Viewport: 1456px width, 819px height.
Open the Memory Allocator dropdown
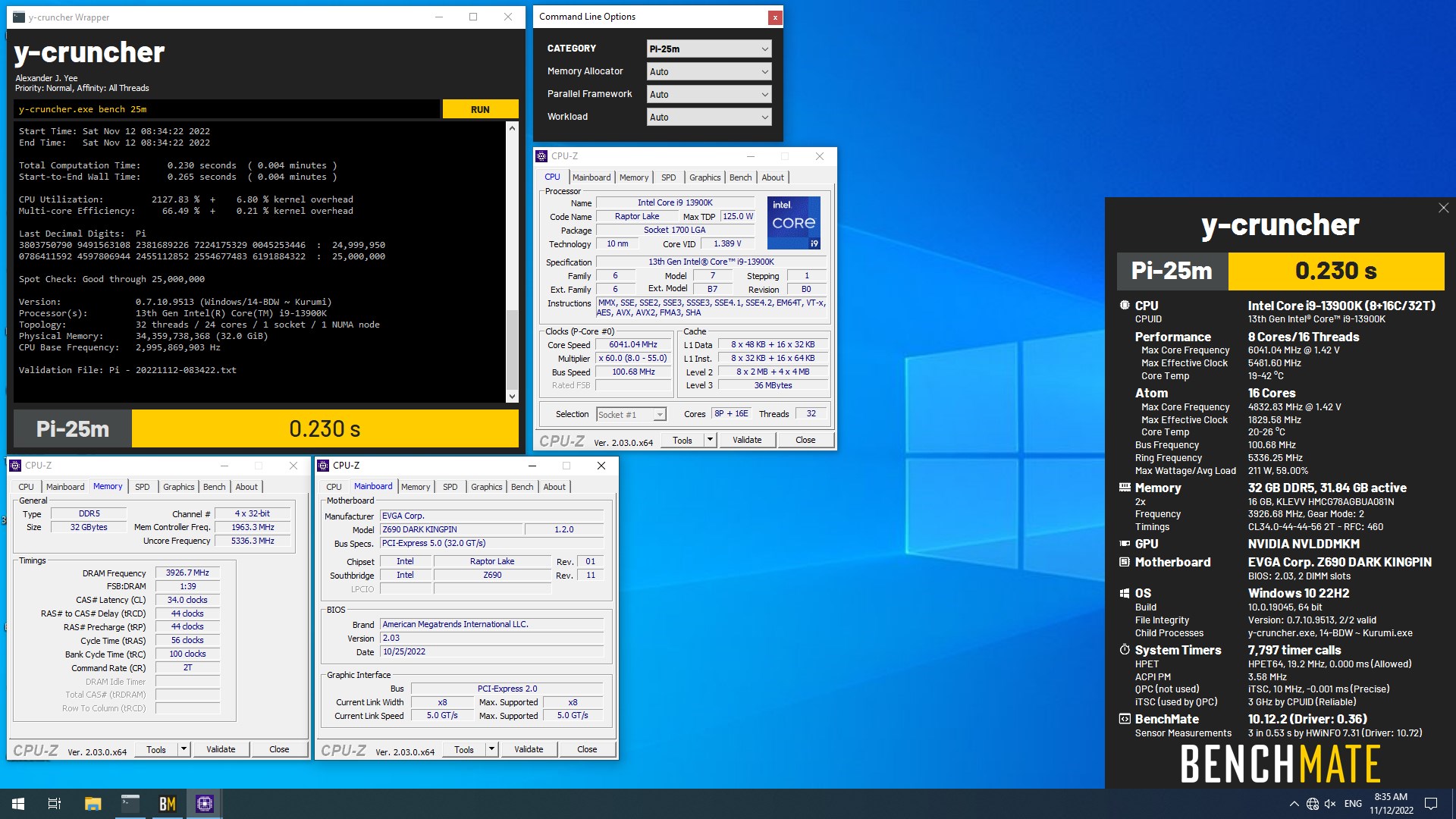[709, 71]
